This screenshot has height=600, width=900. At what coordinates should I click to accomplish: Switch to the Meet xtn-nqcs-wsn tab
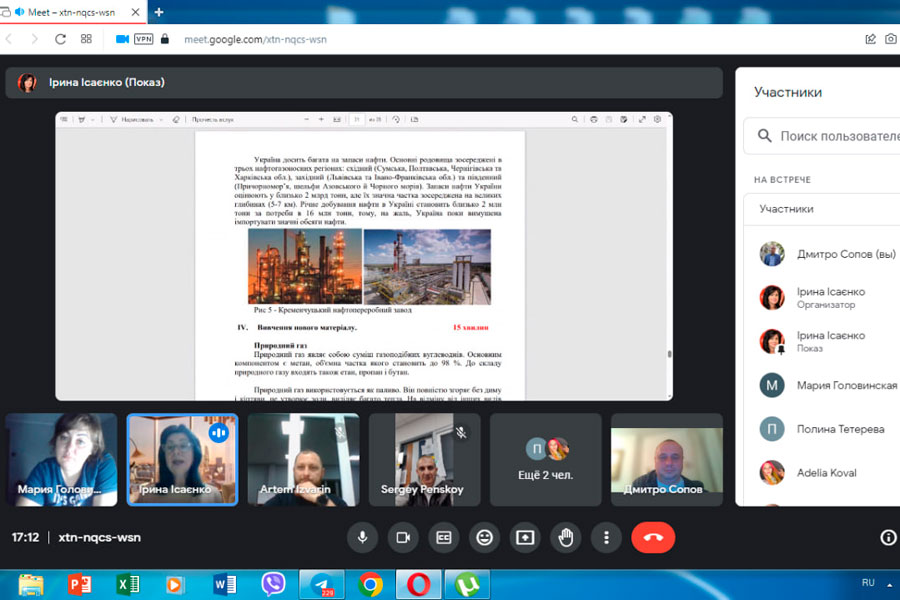click(75, 12)
